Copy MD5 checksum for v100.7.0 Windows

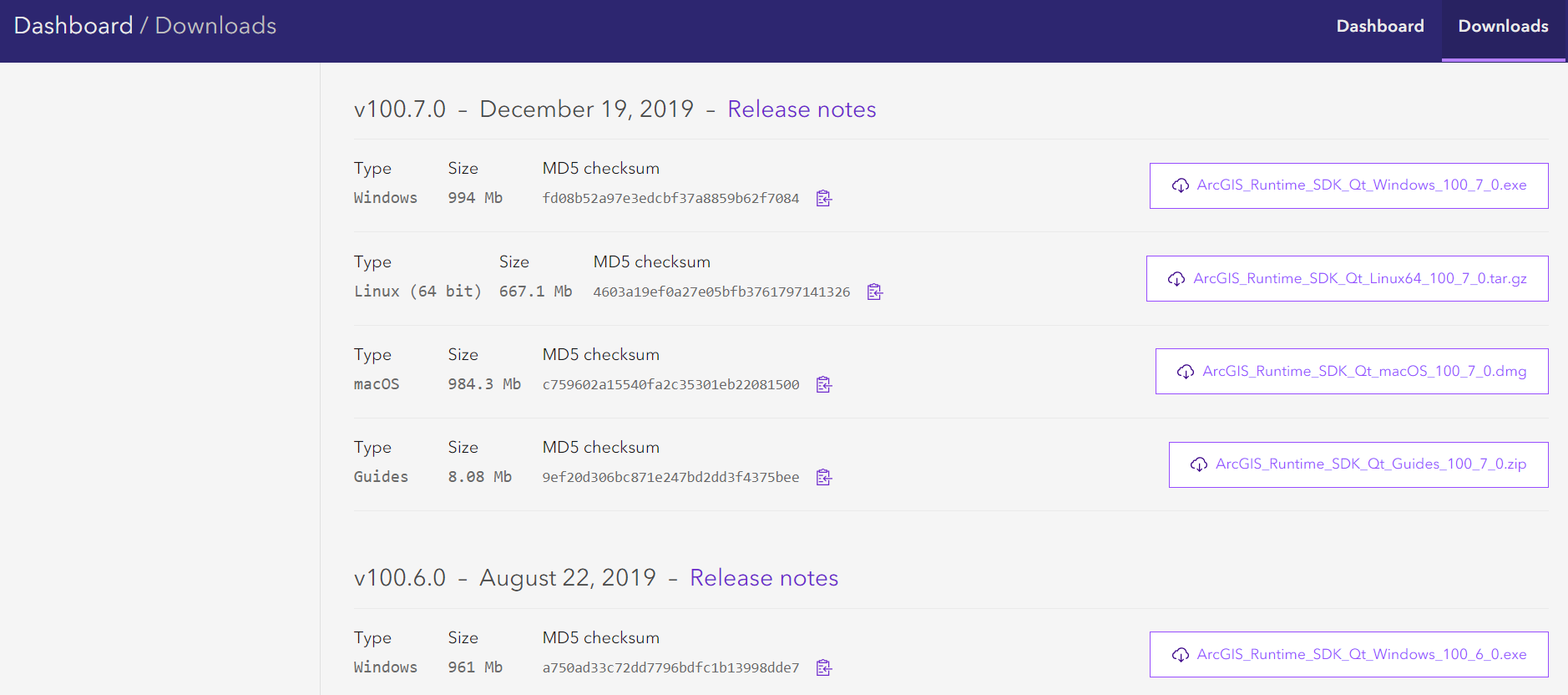pyautogui.click(x=824, y=198)
